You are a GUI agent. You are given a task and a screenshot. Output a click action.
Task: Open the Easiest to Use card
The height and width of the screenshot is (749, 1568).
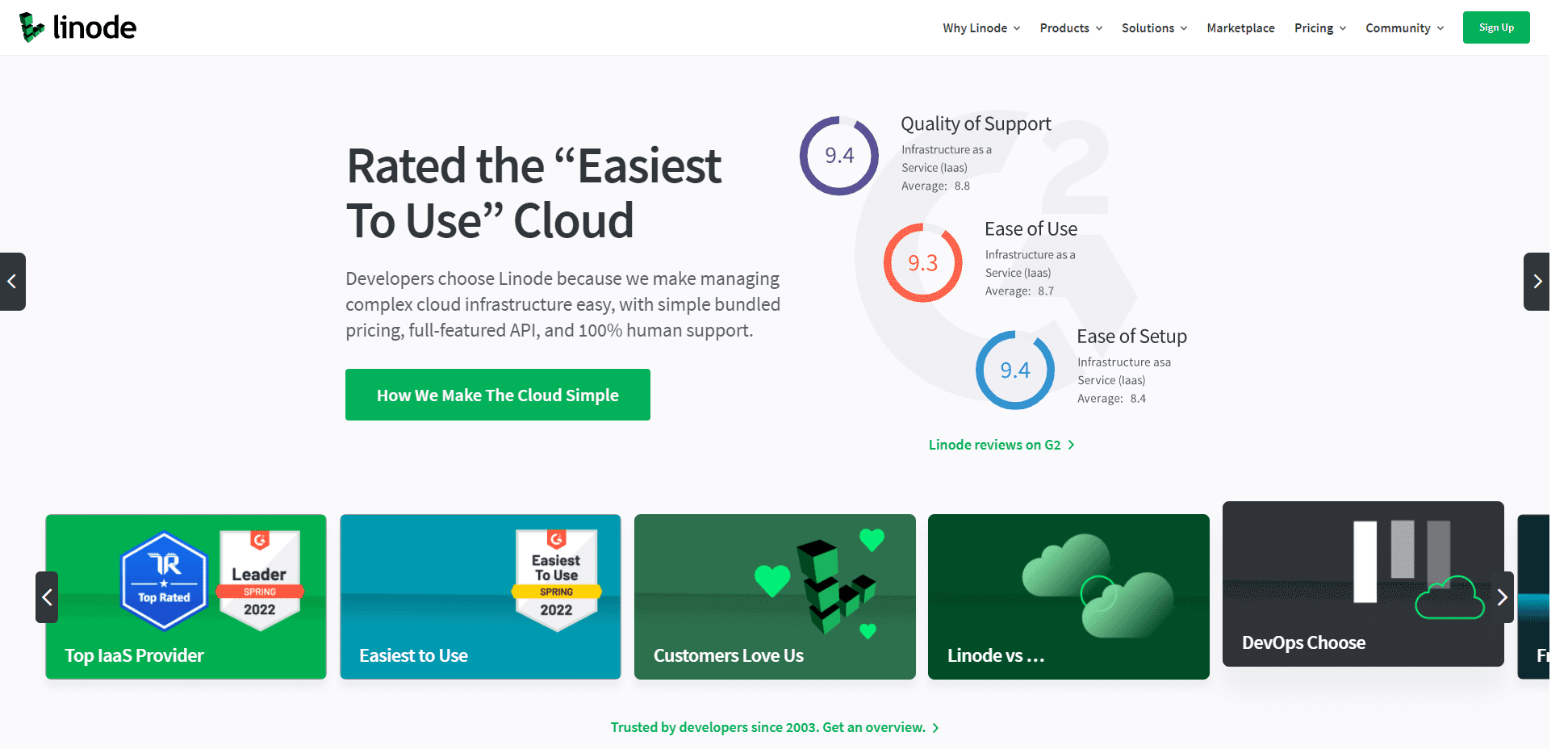click(480, 596)
